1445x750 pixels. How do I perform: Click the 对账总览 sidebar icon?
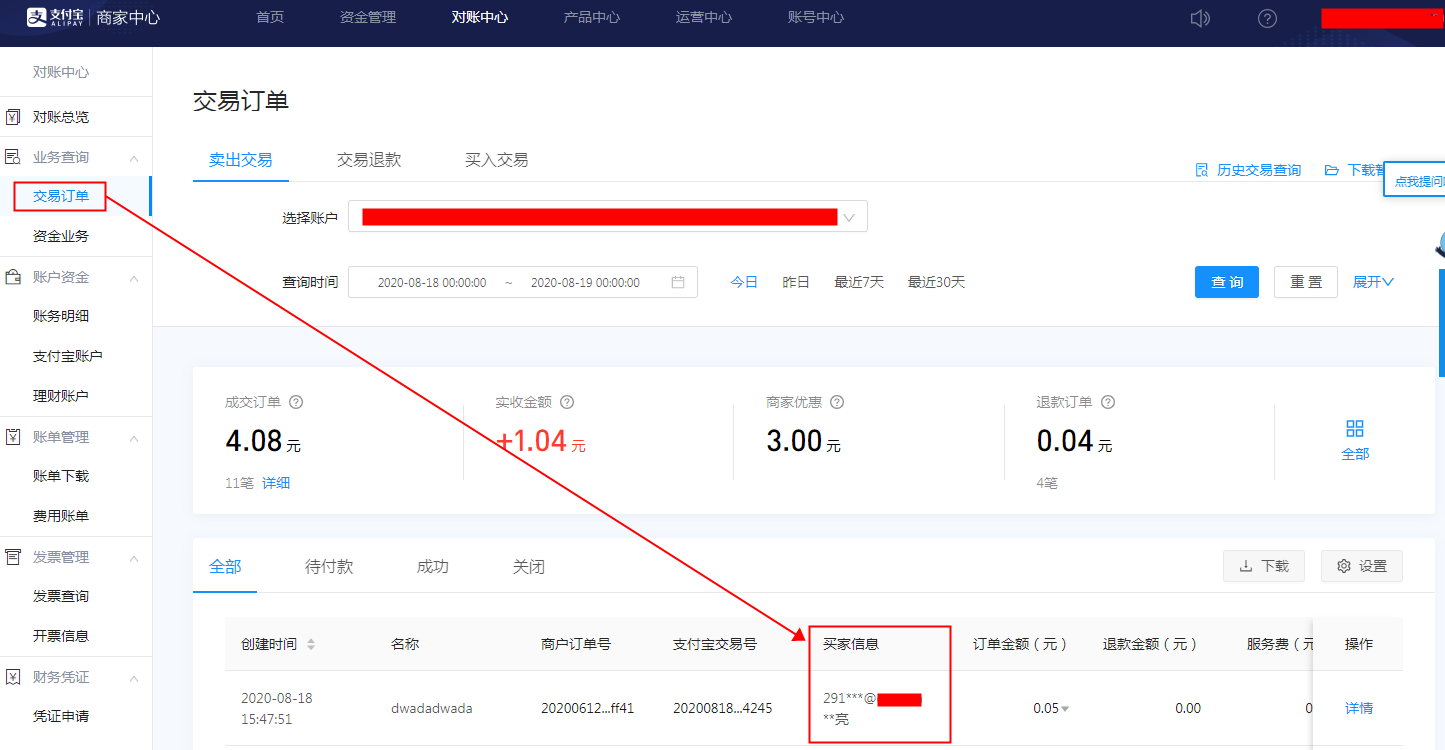point(13,117)
